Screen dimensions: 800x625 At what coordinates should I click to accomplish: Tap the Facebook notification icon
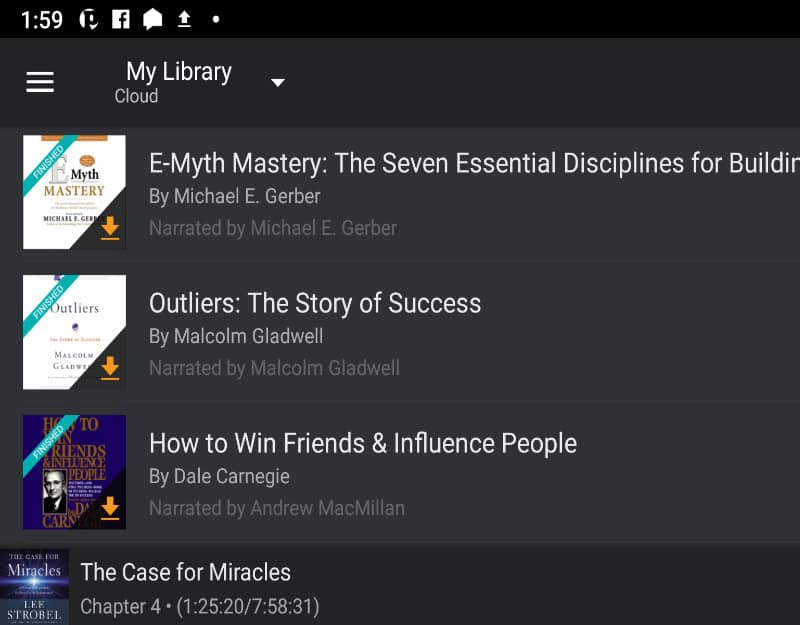point(121,19)
